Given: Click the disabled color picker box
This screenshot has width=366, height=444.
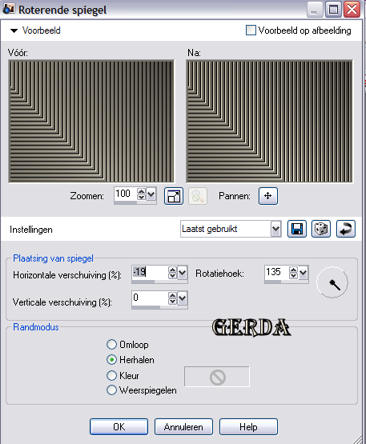Looking at the screenshot, I should [217, 377].
